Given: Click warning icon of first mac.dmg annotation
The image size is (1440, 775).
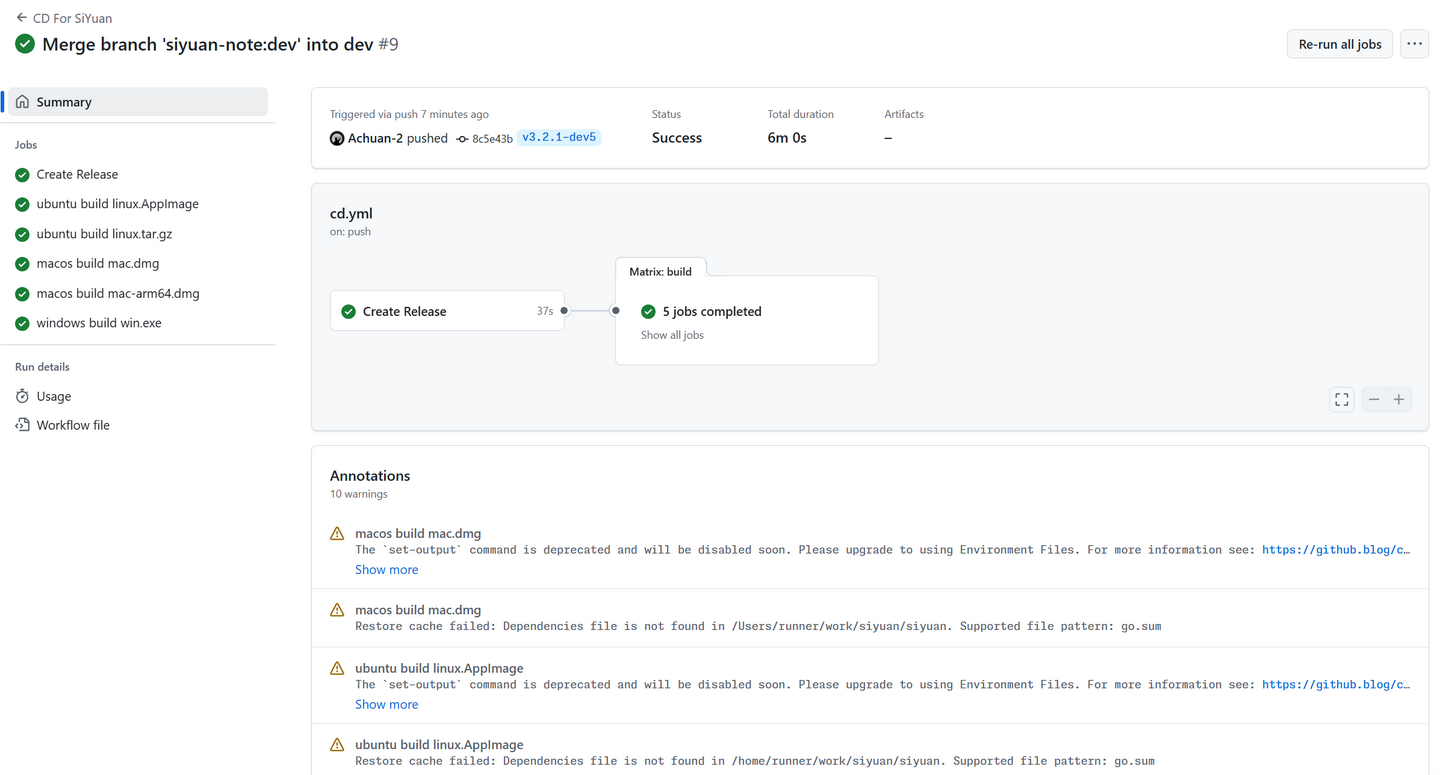Looking at the screenshot, I should tap(337, 533).
